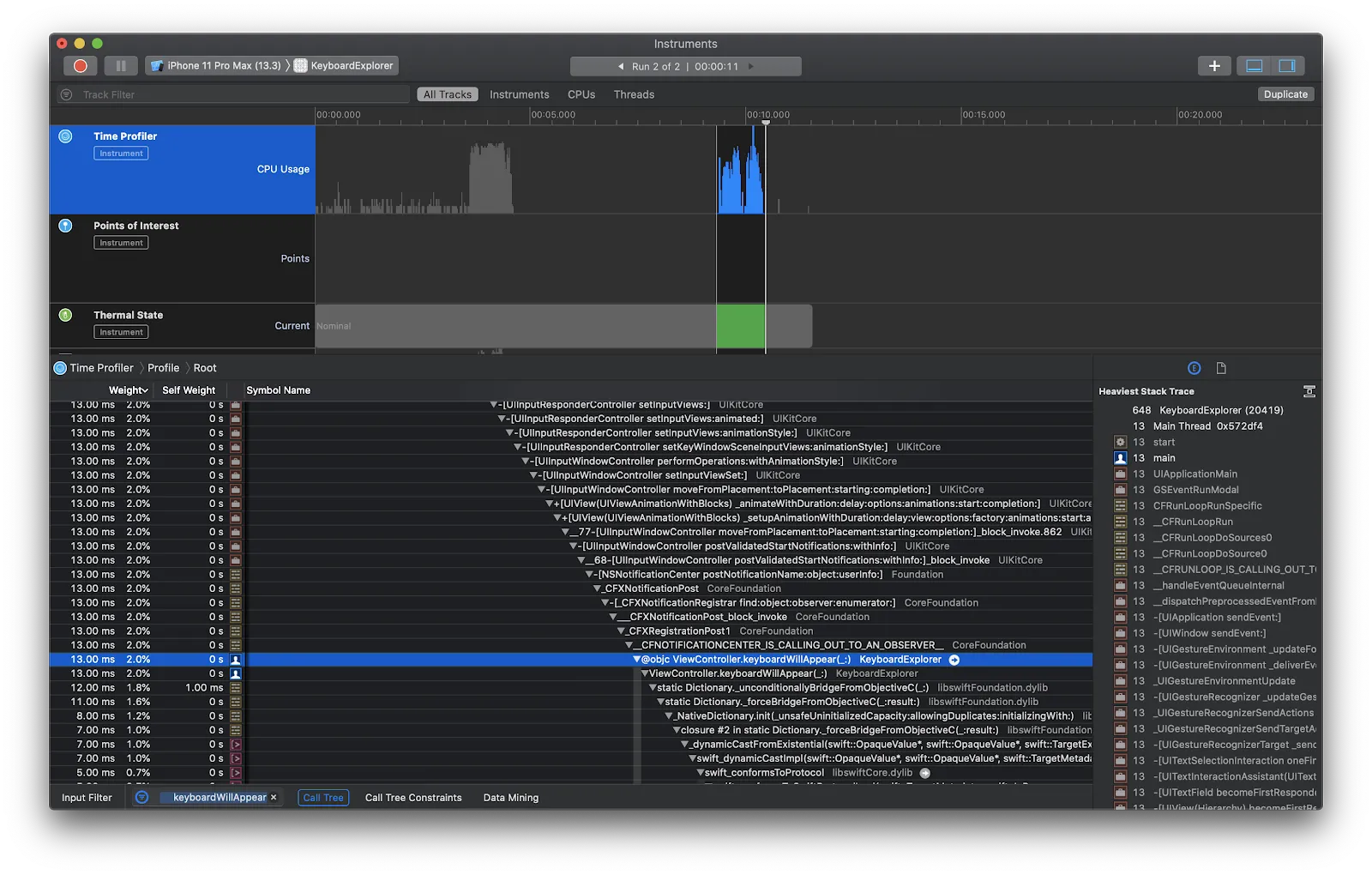Pause the recording with the pause button
Image resolution: width=1372 pixels, height=875 pixels.
(121, 66)
